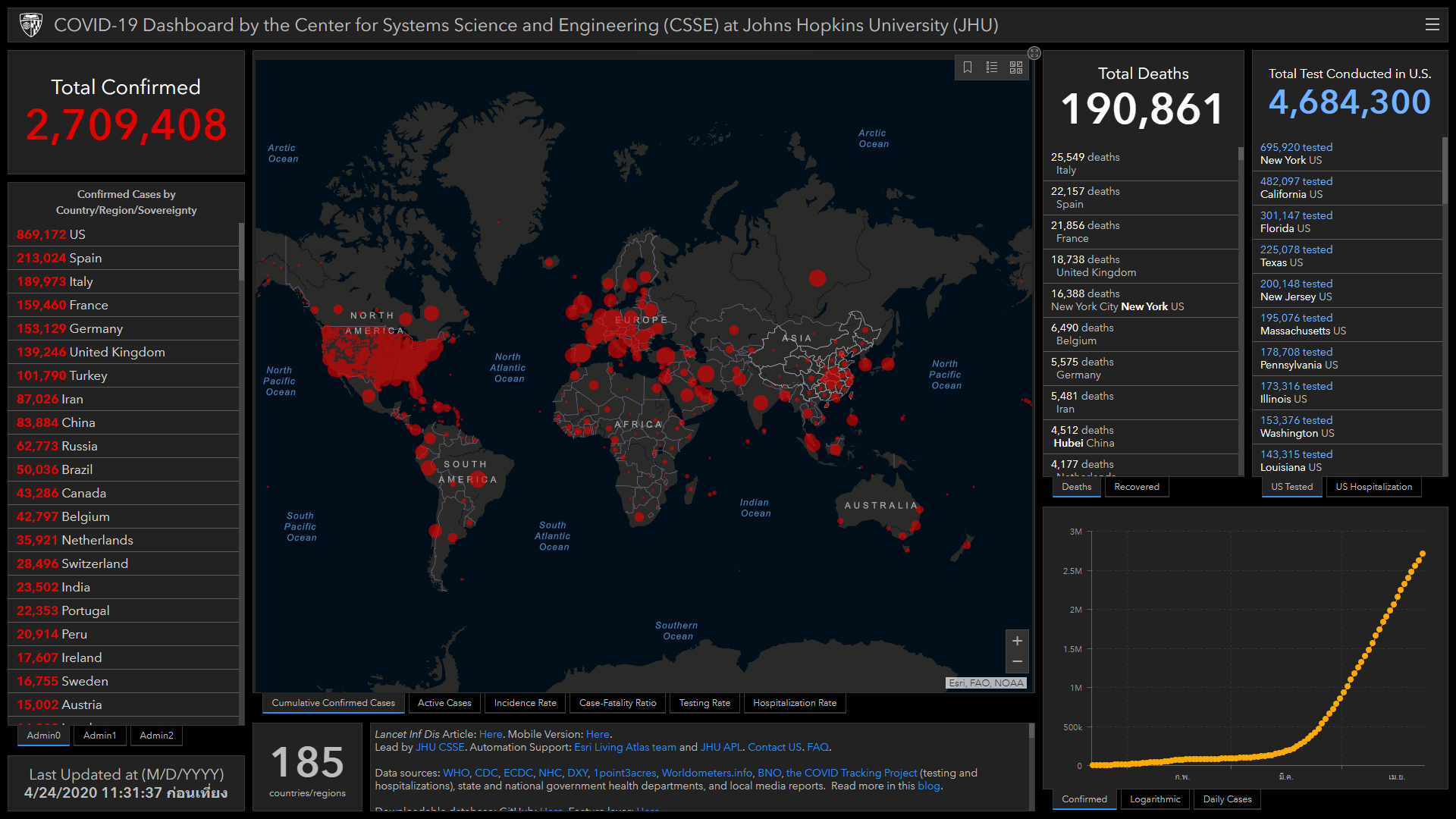The image size is (1456, 819).
Task: Select Case-Fatality Ratio tab
Action: [617, 703]
